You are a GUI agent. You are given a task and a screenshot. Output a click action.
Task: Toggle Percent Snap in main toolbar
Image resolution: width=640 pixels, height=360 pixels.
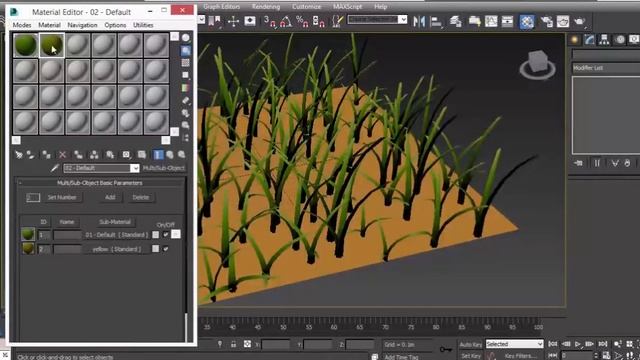[302, 21]
